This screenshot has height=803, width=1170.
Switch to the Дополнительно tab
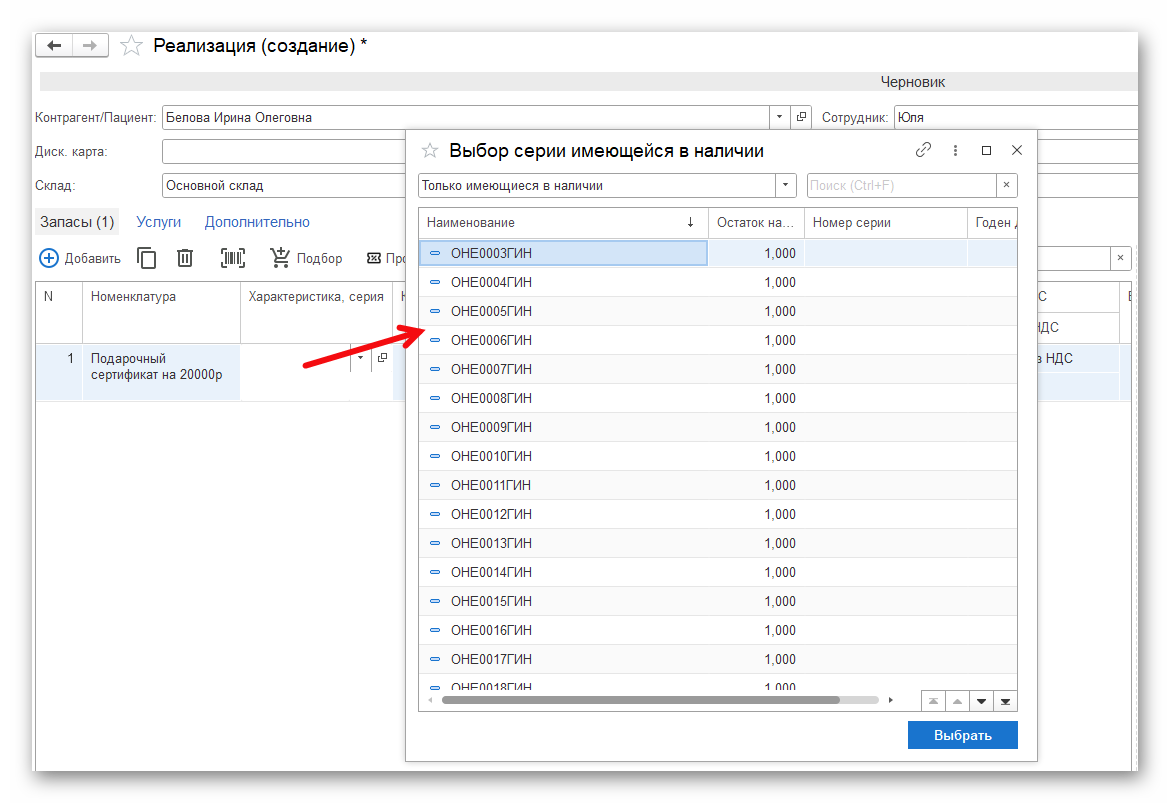(x=257, y=222)
